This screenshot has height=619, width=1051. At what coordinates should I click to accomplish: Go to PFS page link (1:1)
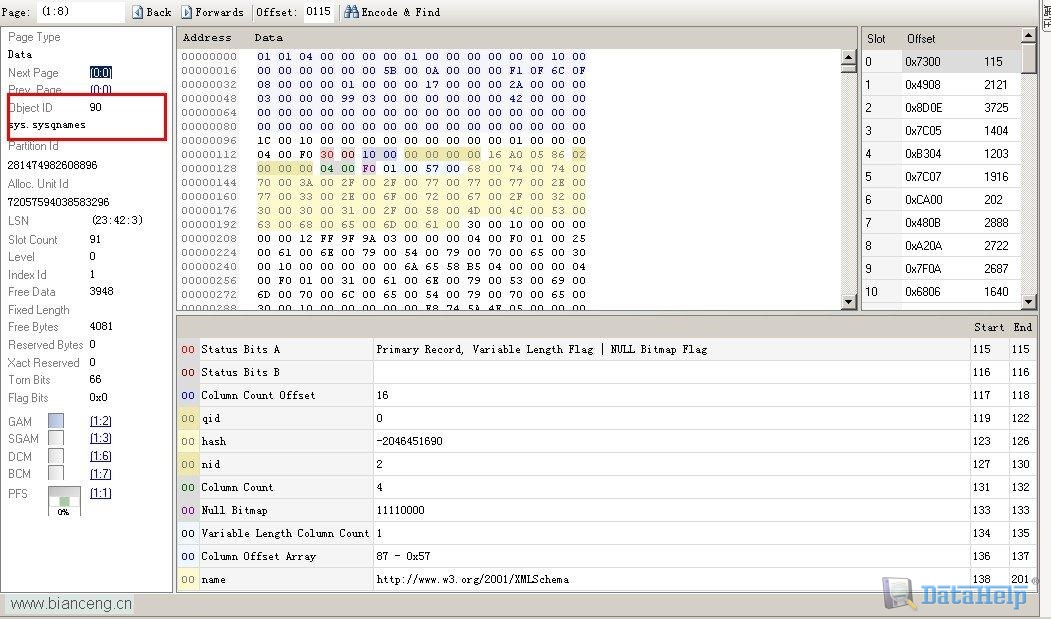click(x=101, y=493)
